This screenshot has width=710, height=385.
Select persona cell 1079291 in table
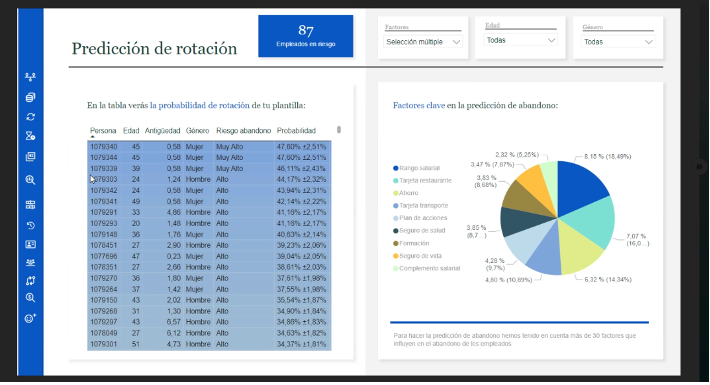tap(103, 212)
